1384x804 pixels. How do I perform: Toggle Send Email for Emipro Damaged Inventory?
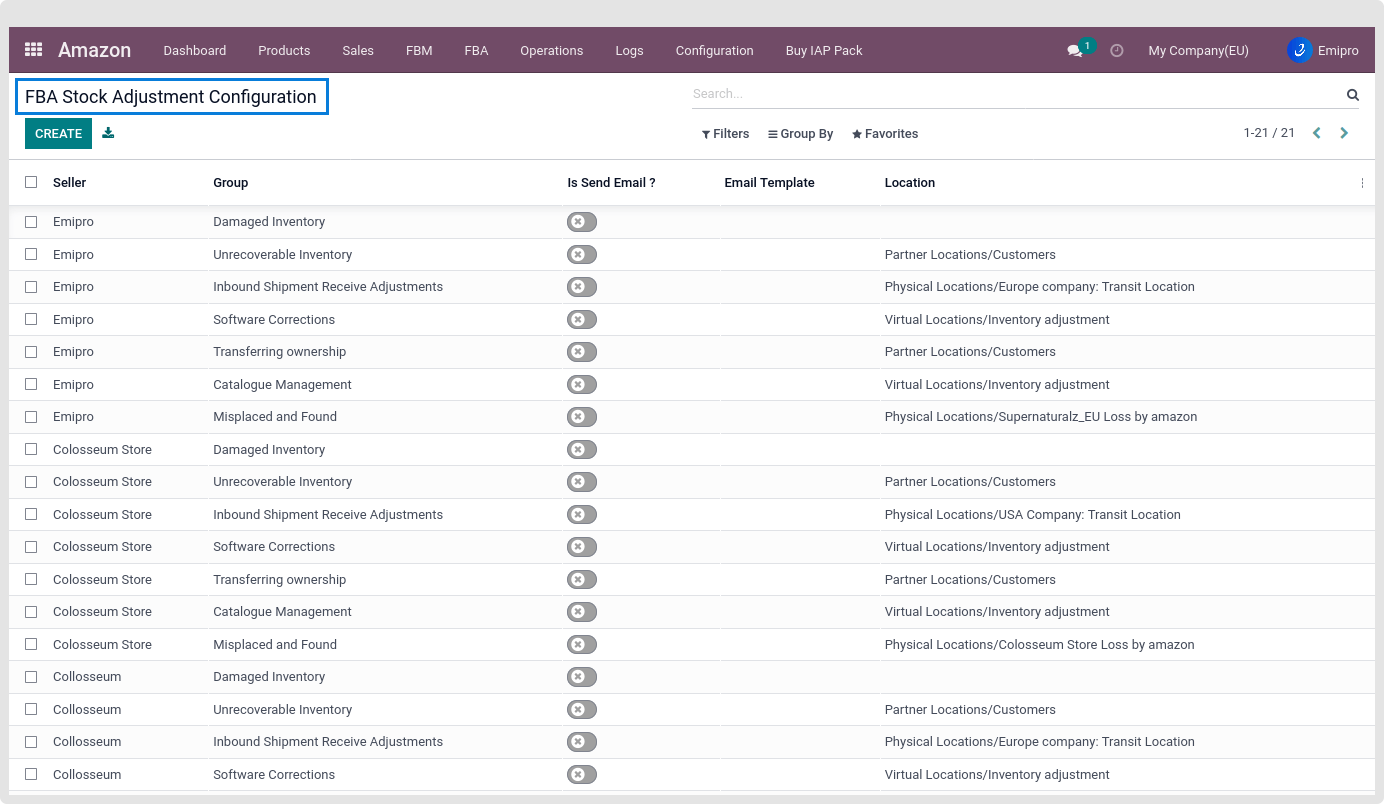point(581,222)
